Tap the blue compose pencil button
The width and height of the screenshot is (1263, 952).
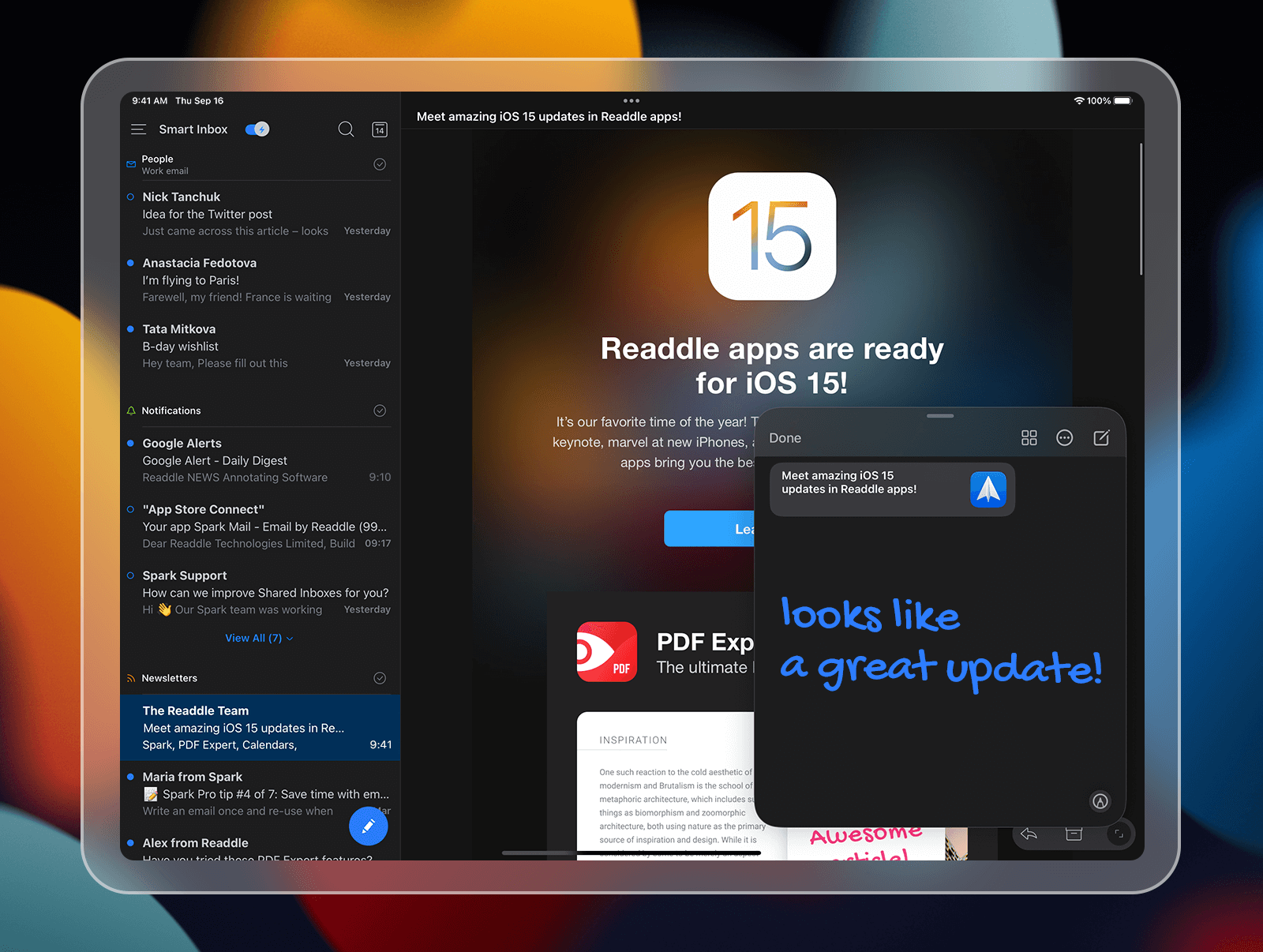coord(368,826)
